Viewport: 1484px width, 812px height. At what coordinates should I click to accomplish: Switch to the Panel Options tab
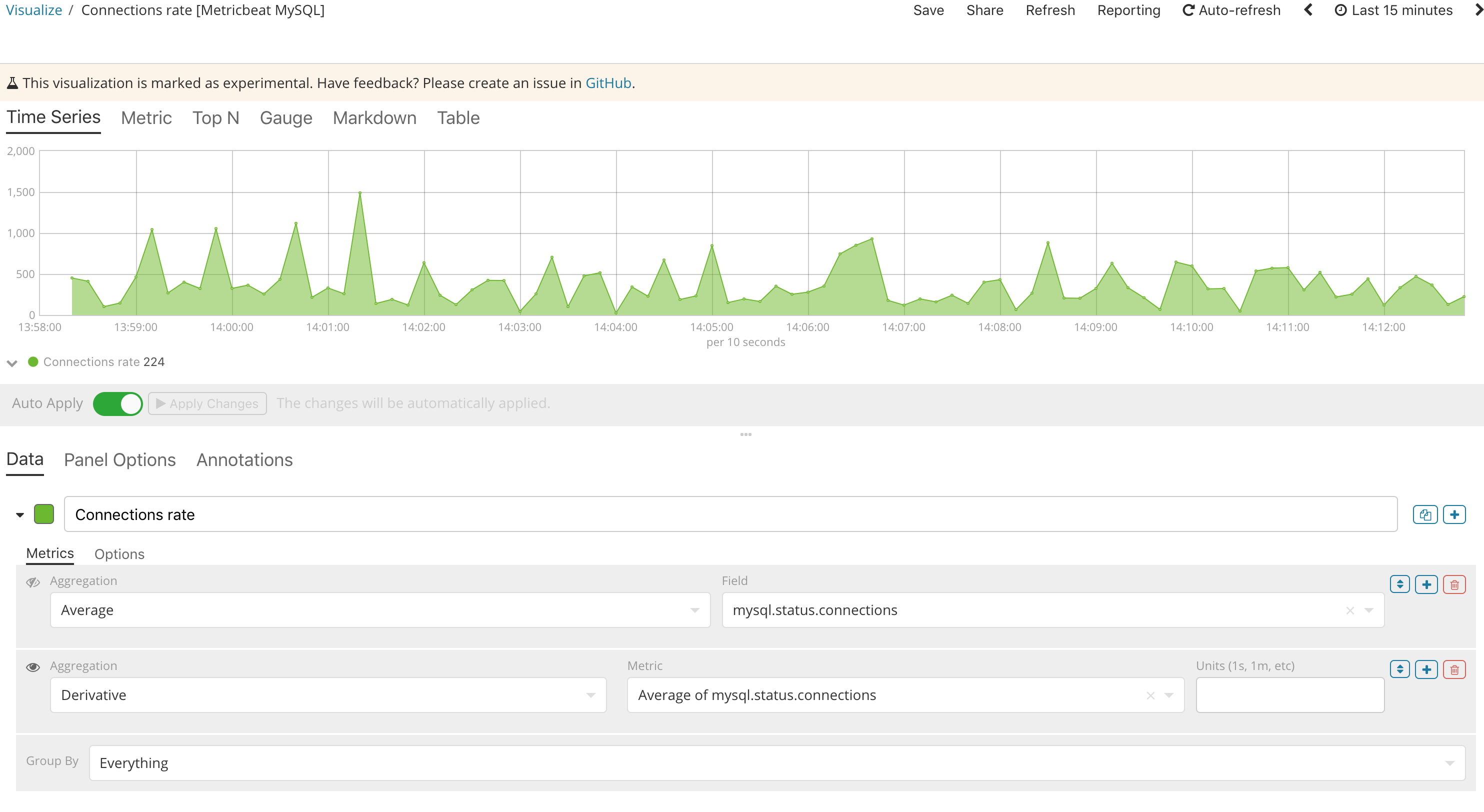119,459
